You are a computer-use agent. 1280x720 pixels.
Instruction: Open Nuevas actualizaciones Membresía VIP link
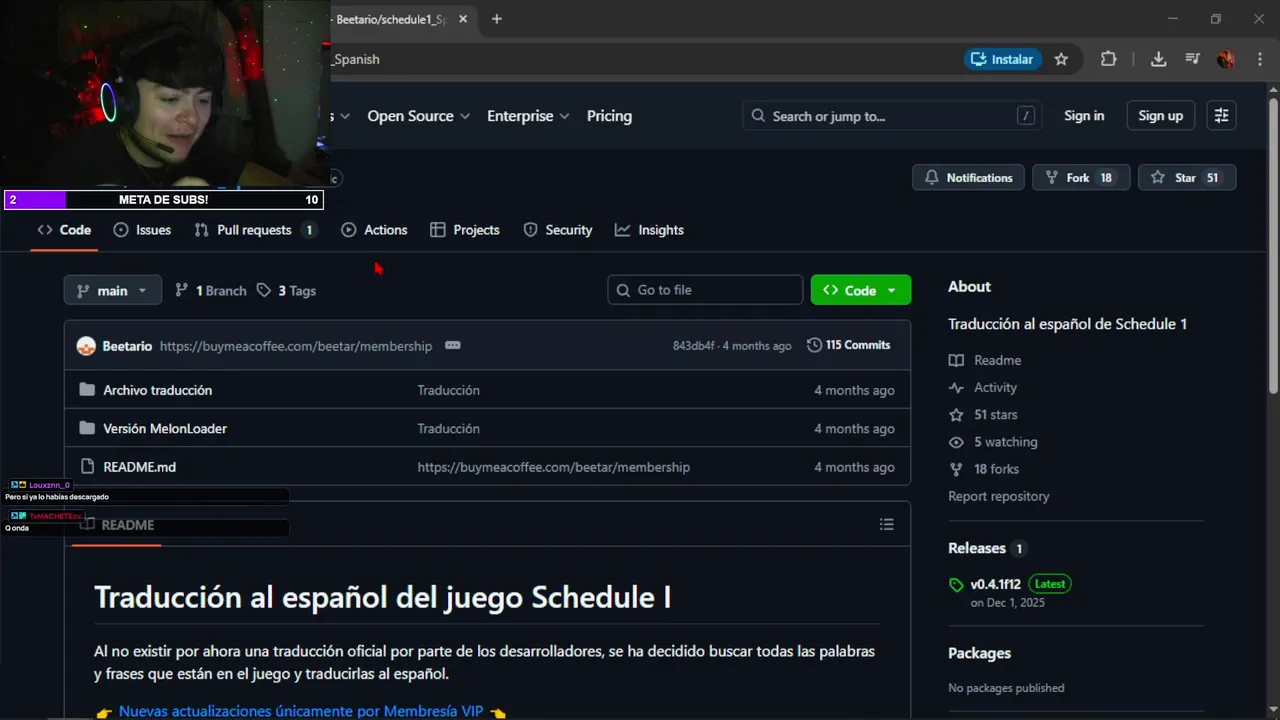pyautogui.click(x=301, y=711)
